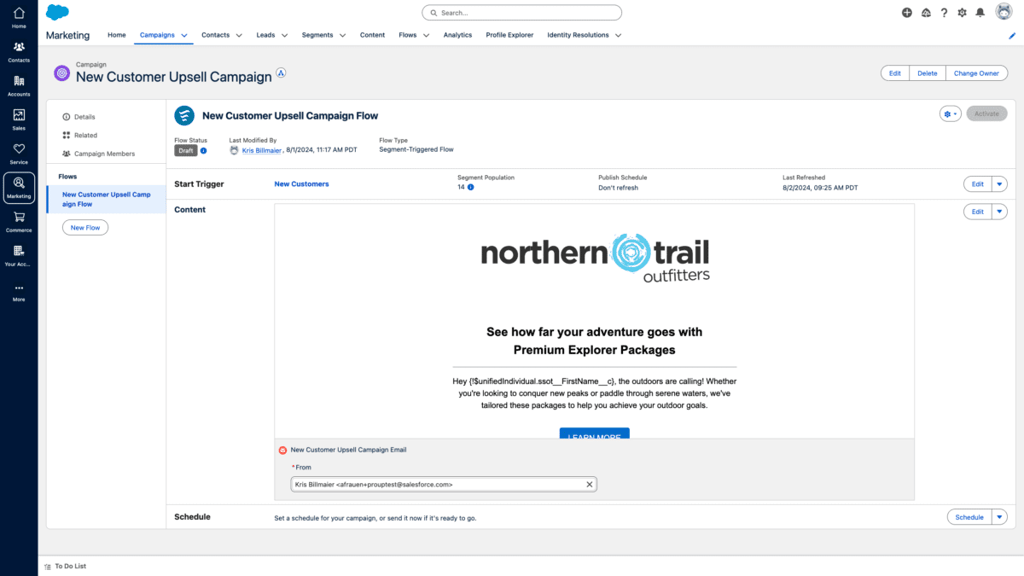This screenshot has width=1024, height=576.
Task: Open dropdown next to Content Edit
Action: 999,212
